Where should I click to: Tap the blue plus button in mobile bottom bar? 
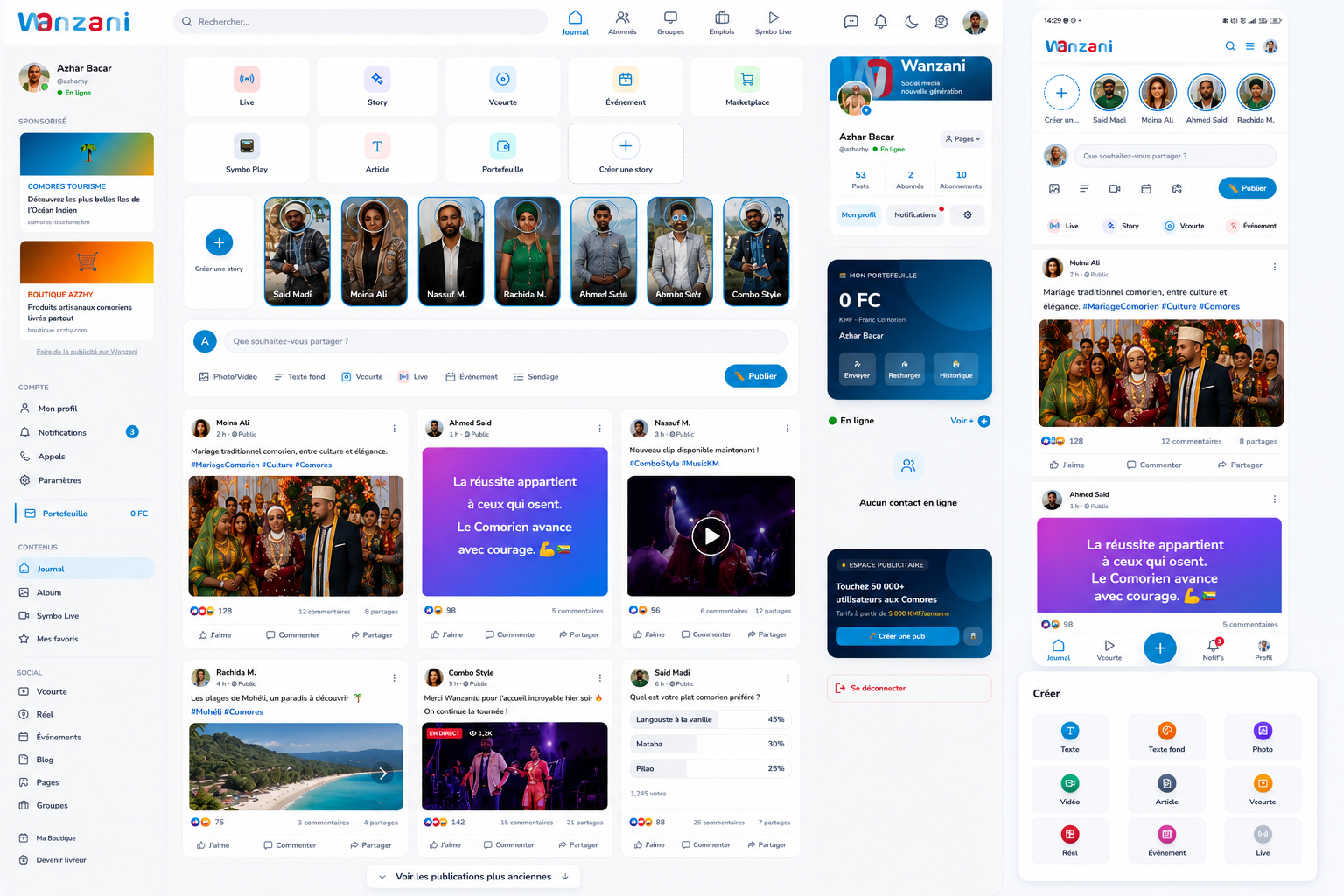[x=1160, y=648]
